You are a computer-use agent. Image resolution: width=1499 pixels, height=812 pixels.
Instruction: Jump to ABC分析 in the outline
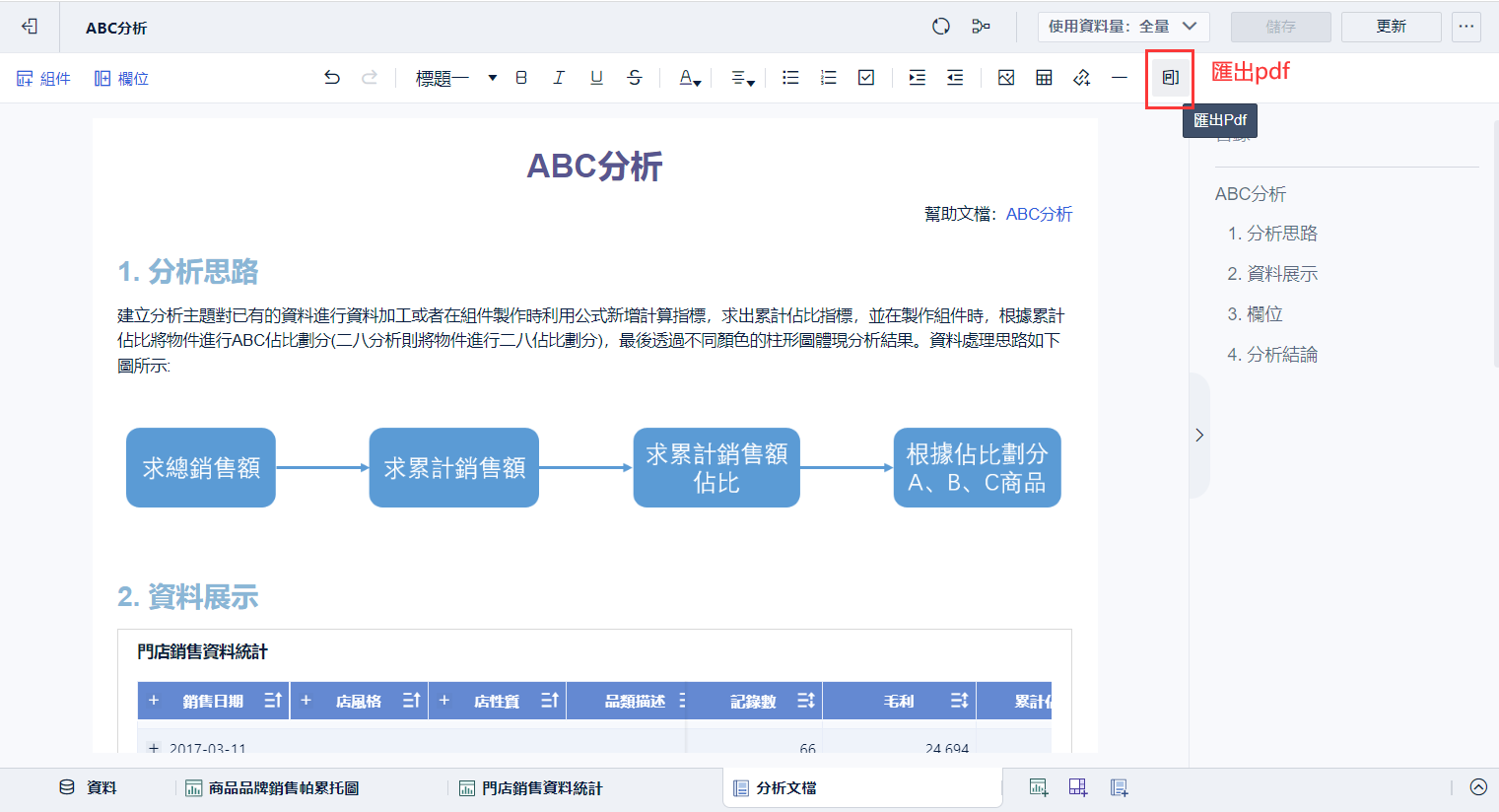[x=1251, y=194]
